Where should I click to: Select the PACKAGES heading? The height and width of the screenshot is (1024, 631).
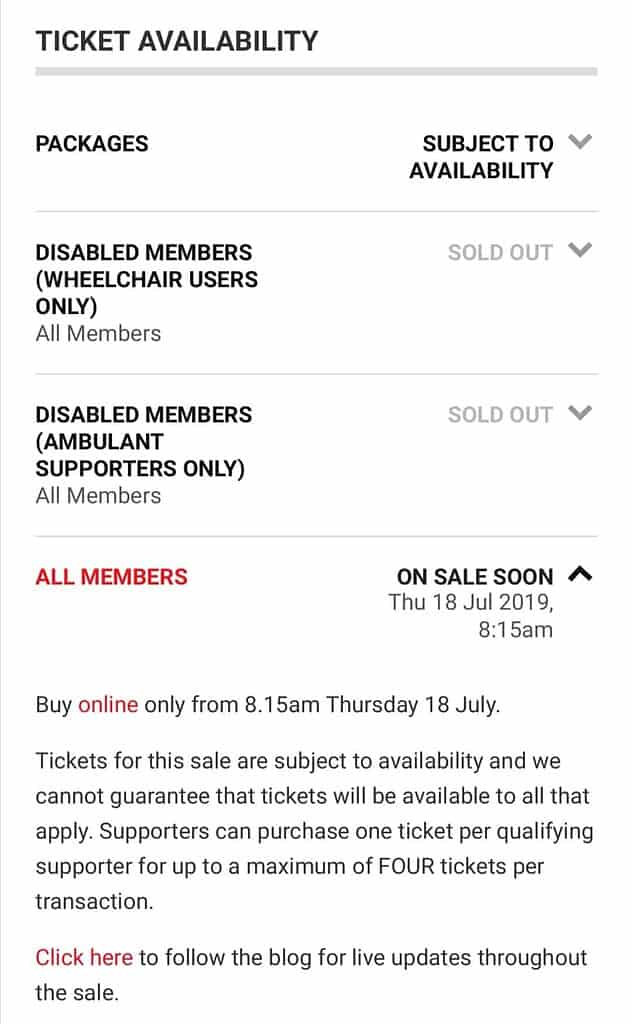92,144
